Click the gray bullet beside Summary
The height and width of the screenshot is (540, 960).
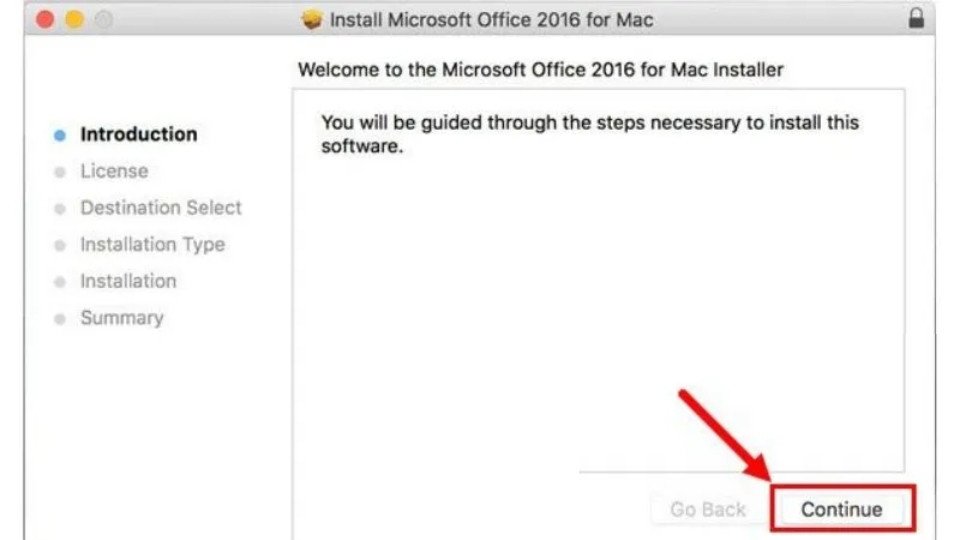coord(60,319)
